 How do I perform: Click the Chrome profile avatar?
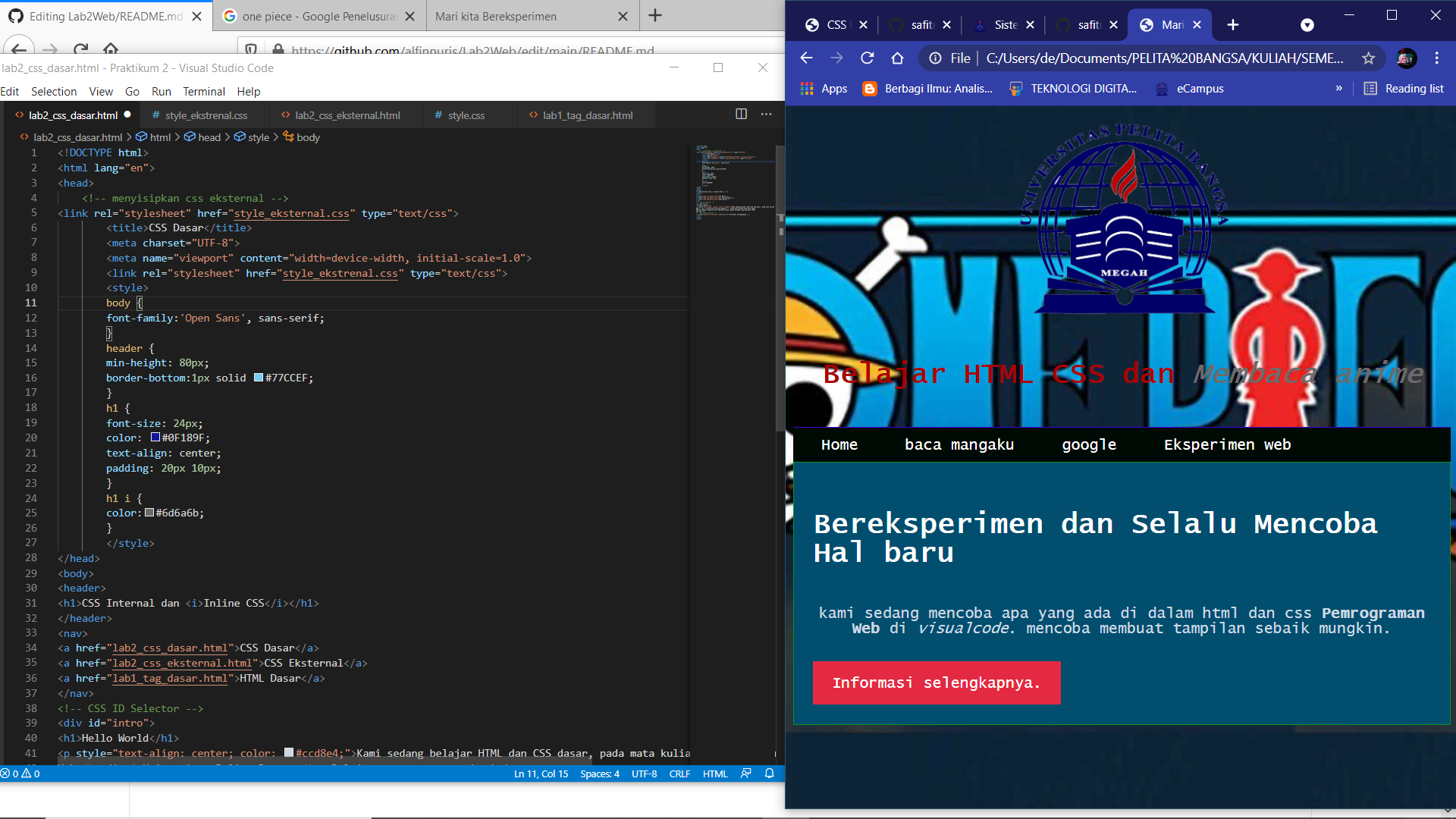(1407, 58)
